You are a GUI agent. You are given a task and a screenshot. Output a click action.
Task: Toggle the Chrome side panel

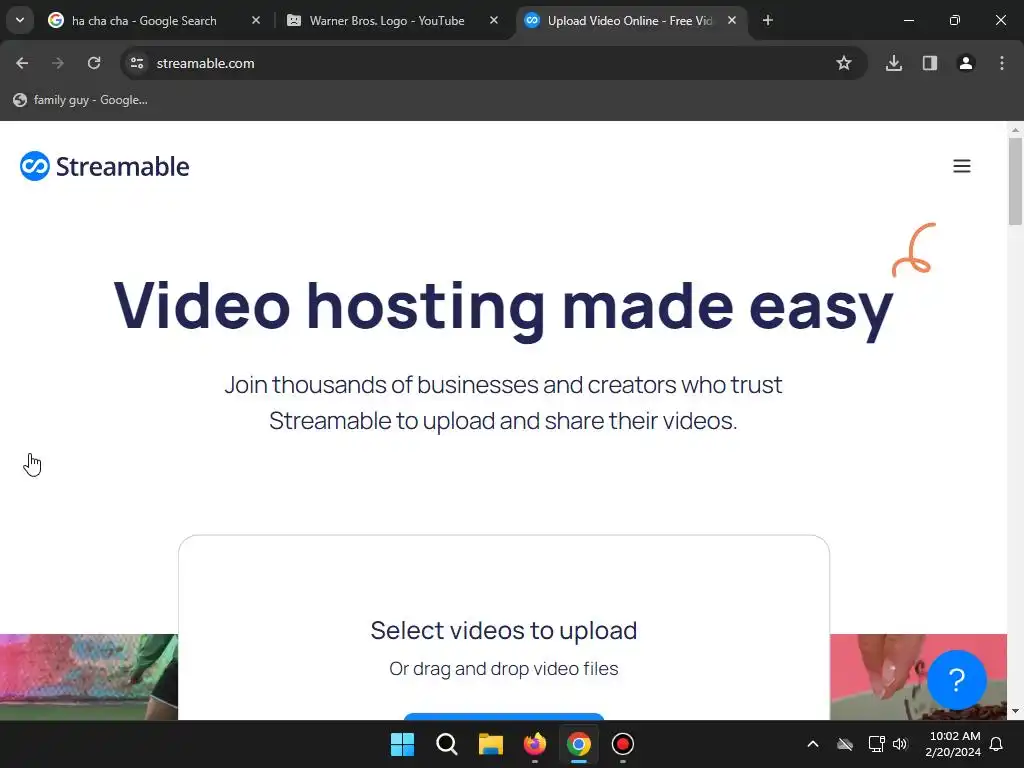coord(930,63)
